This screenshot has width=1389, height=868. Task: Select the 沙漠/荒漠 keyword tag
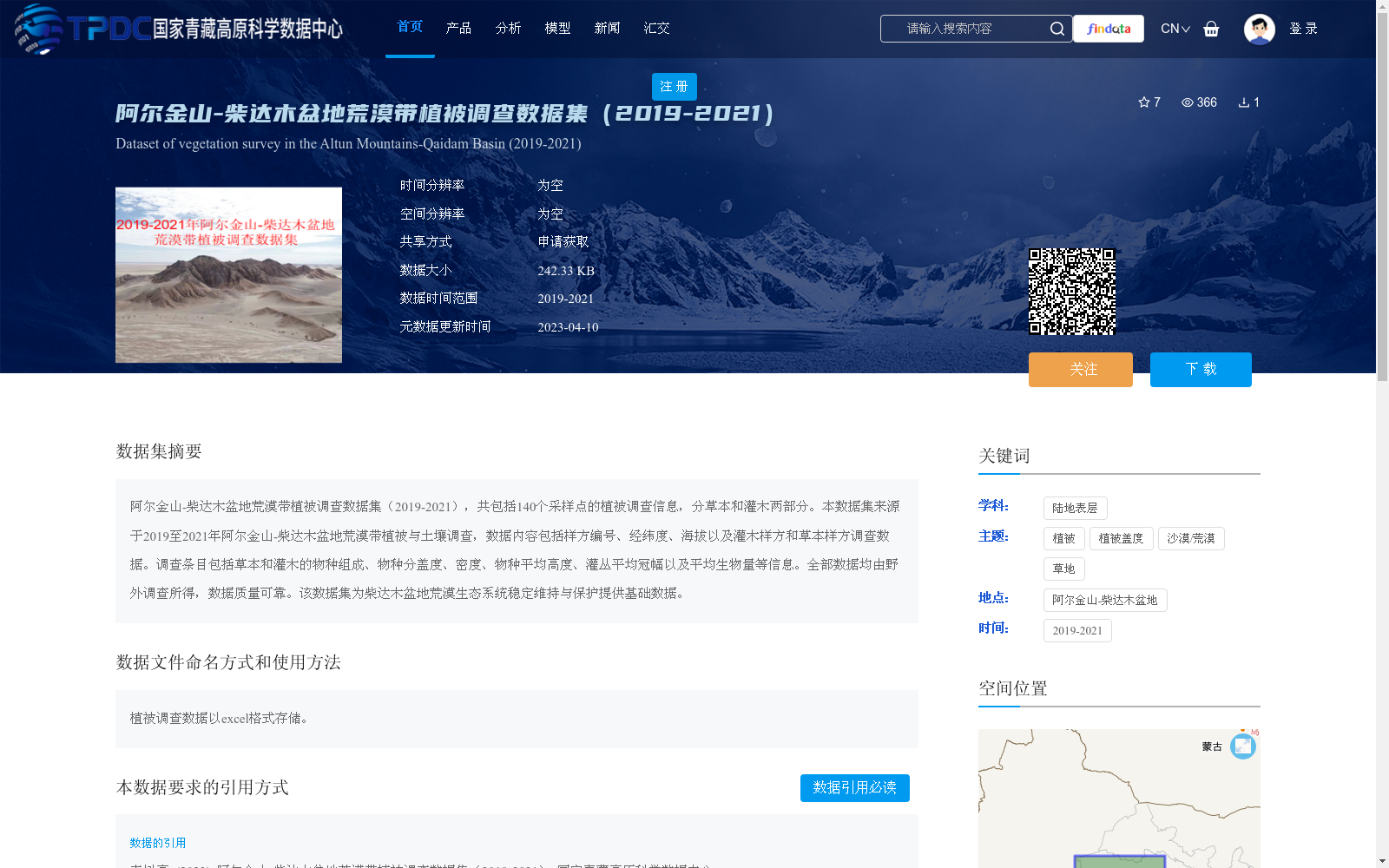pyautogui.click(x=1191, y=538)
